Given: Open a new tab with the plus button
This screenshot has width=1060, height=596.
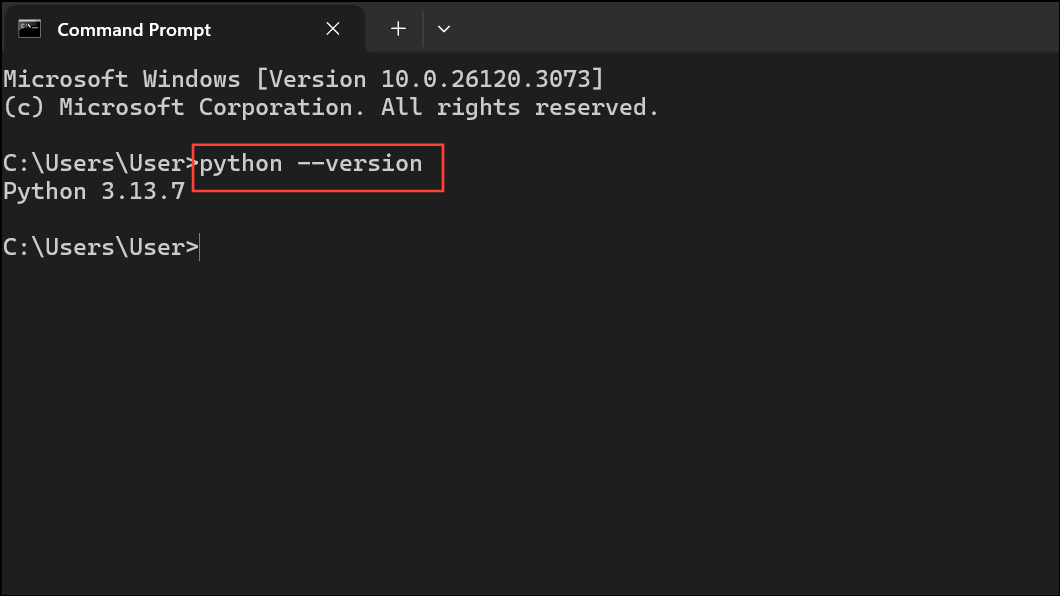Looking at the screenshot, I should (396, 29).
